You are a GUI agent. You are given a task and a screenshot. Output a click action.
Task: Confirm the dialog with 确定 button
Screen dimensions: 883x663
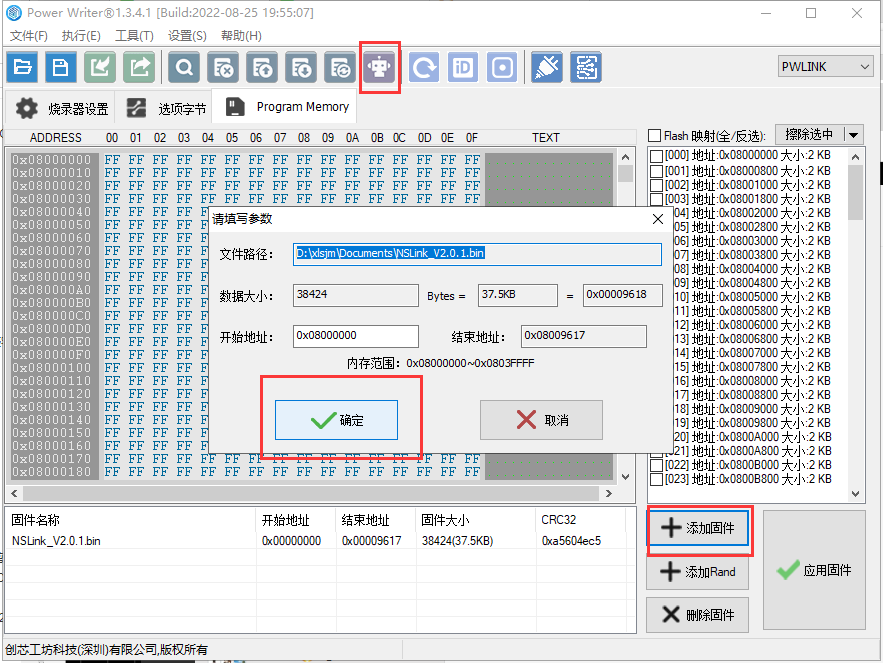coord(337,420)
